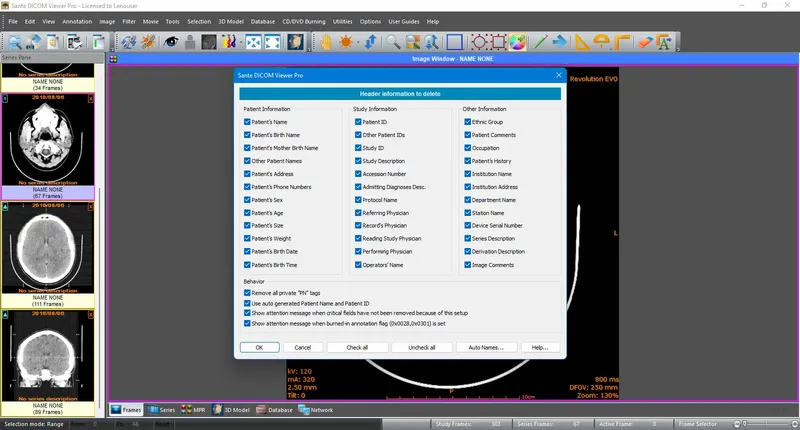Select the 89 Frames coronal series thumbnail

tap(48, 363)
